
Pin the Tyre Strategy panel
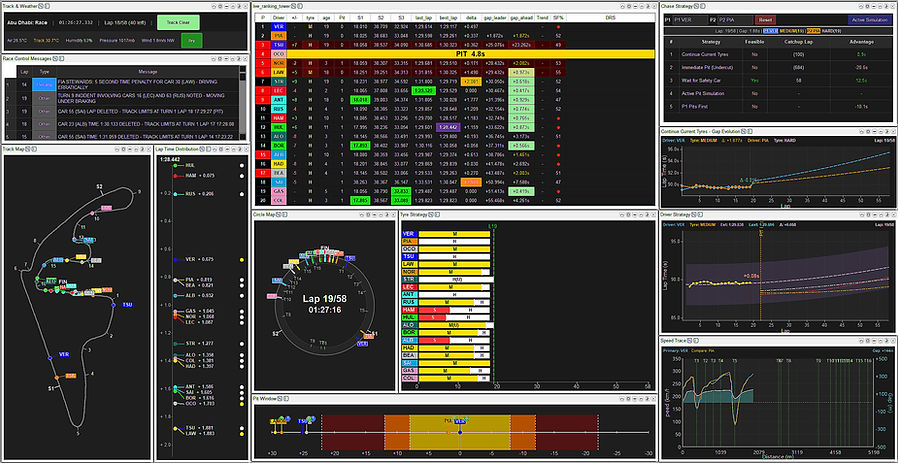click(646, 214)
